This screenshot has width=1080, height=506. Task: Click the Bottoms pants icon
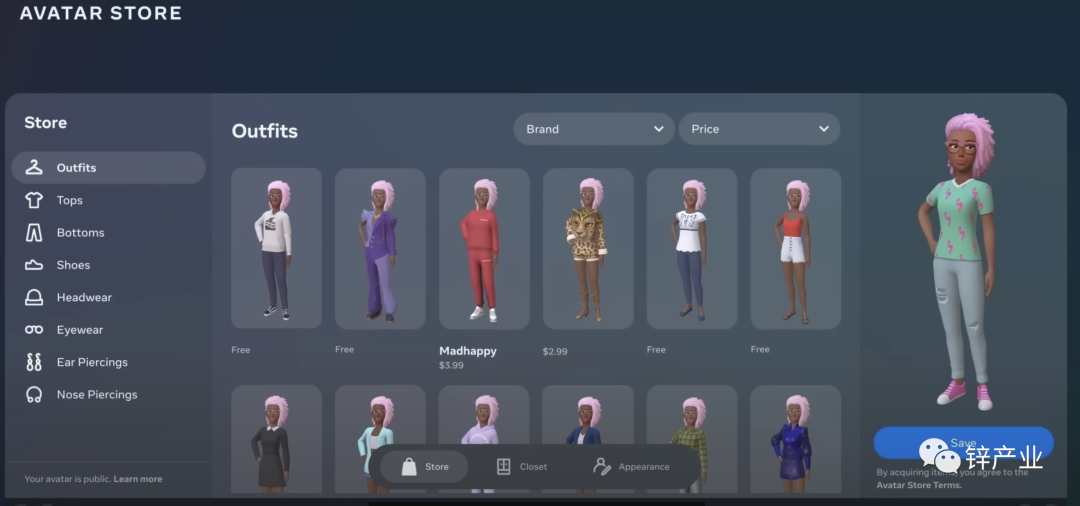[x=34, y=233]
